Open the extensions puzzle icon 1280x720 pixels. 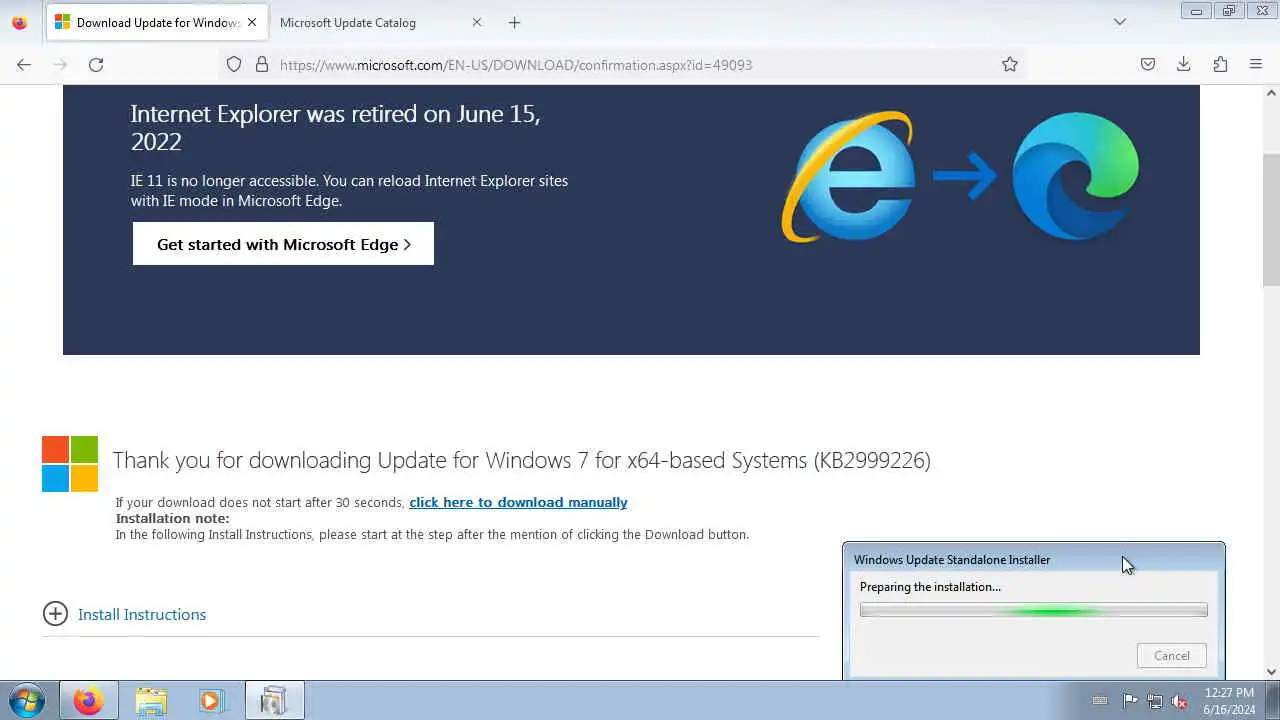pos(1220,64)
